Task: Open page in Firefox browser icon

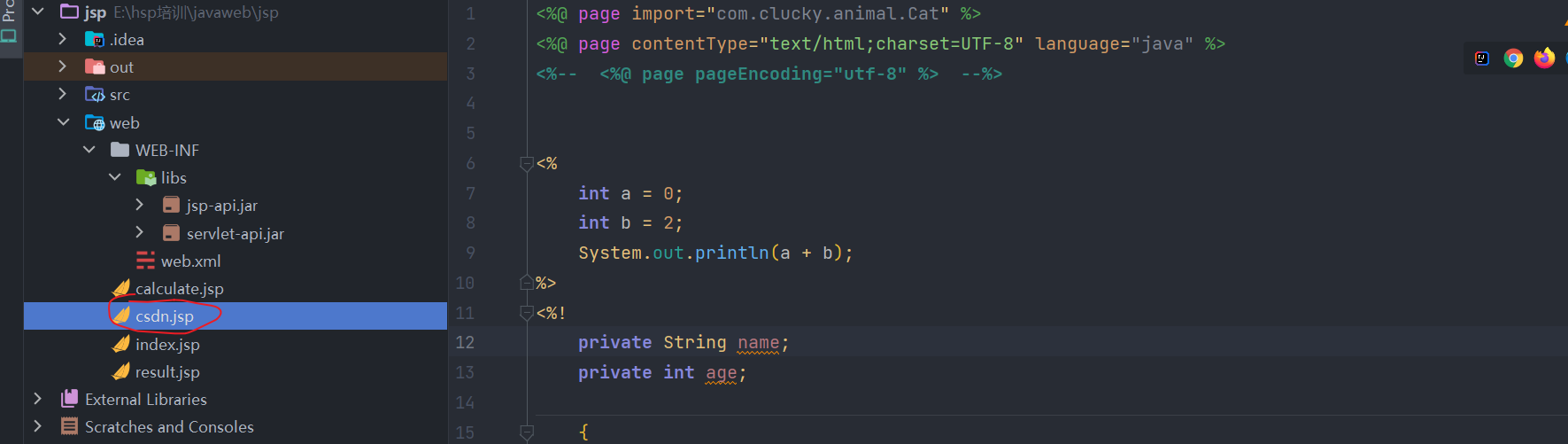Action: pos(1544,58)
